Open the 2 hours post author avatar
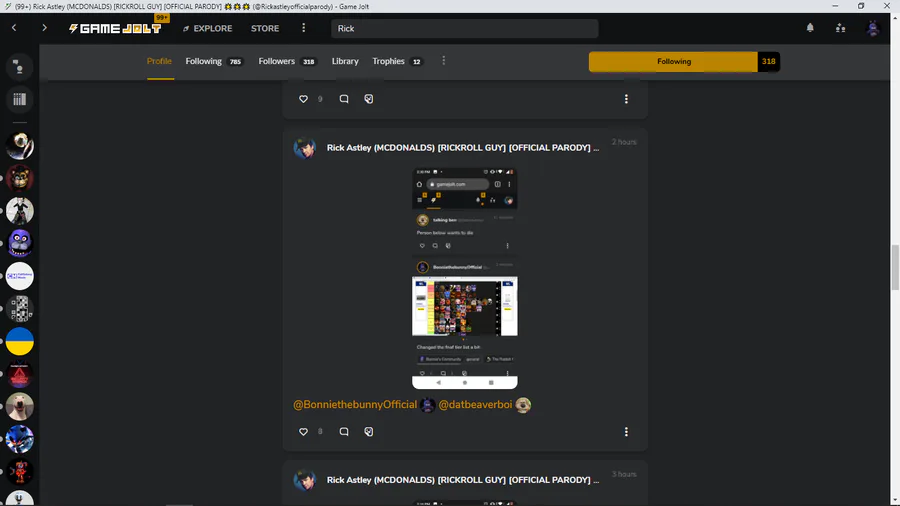Viewport: 900px width, 506px height. click(x=305, y=148)
